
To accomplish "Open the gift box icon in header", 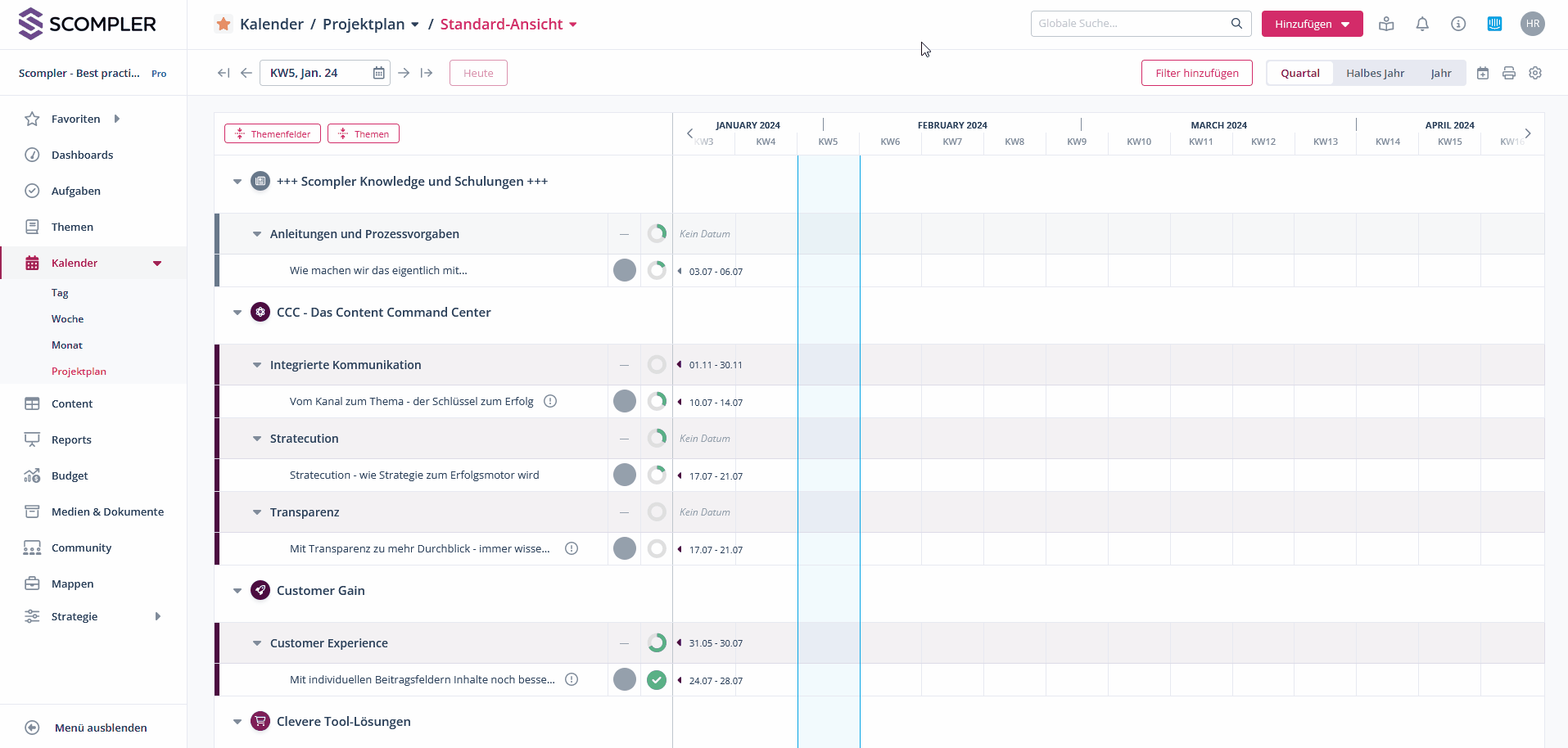I will 1386,24.
